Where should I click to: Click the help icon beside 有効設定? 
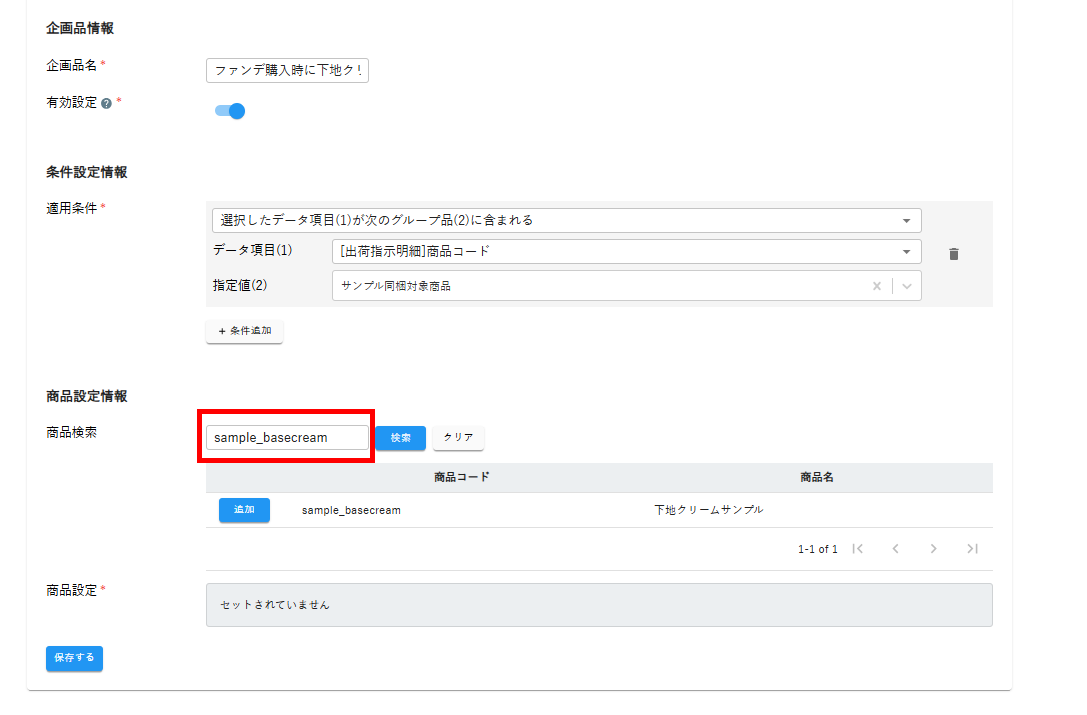coord(106,103)
